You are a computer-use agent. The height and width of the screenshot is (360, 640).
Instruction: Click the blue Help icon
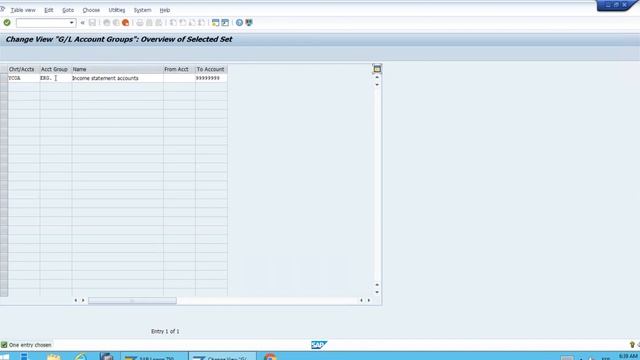point(239,22)
